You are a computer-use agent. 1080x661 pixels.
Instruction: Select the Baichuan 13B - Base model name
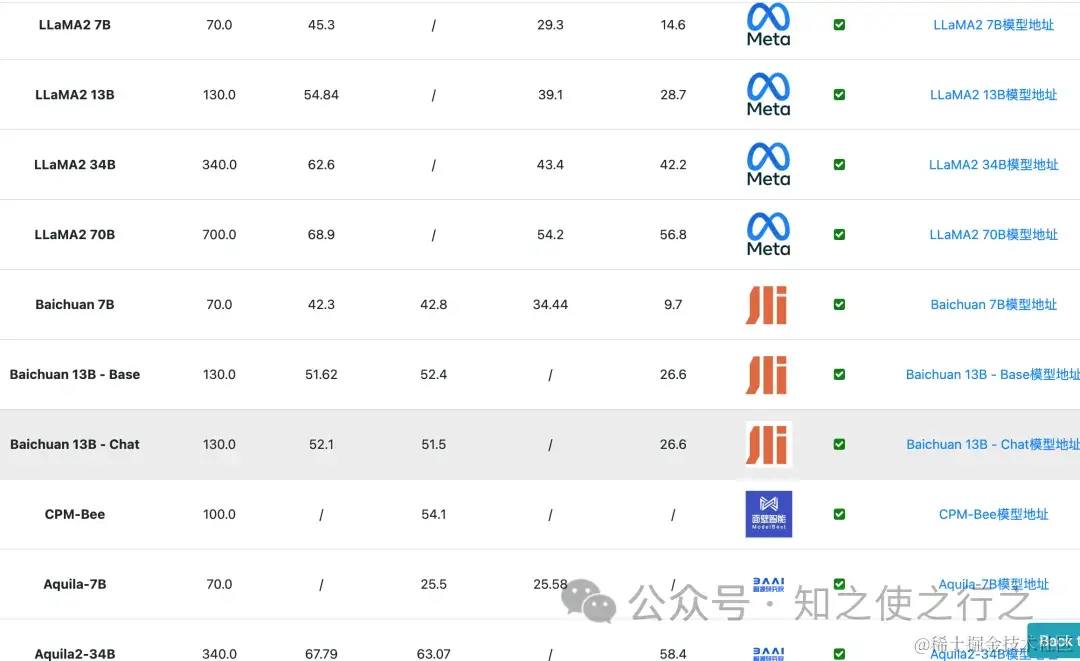[74, 375]
